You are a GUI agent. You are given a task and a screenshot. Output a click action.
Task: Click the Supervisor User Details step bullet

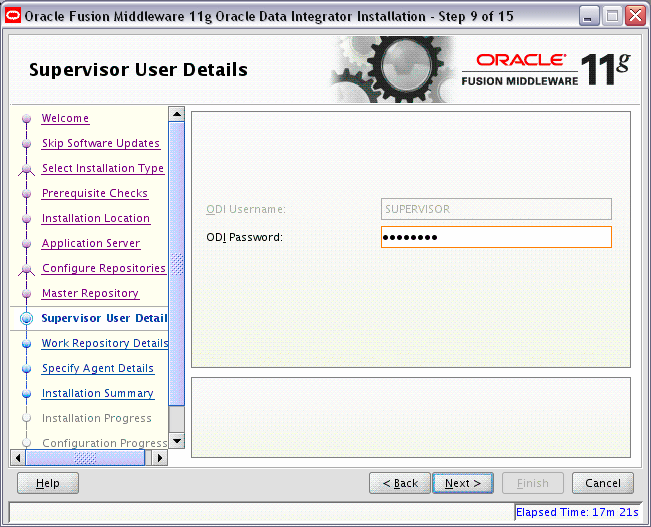click(x=27, y=319)
